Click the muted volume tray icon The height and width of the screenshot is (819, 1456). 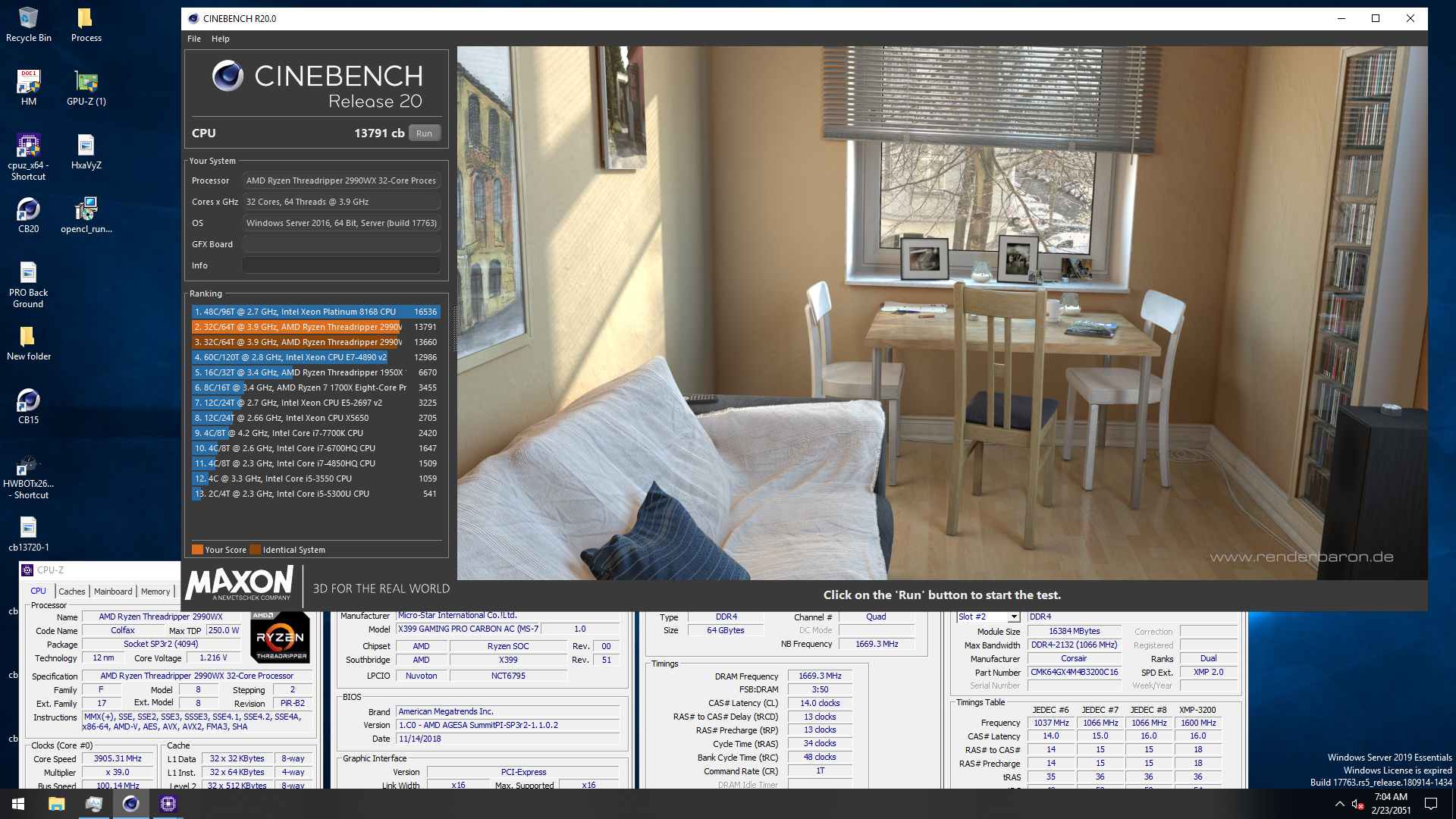coord(1358,804)
